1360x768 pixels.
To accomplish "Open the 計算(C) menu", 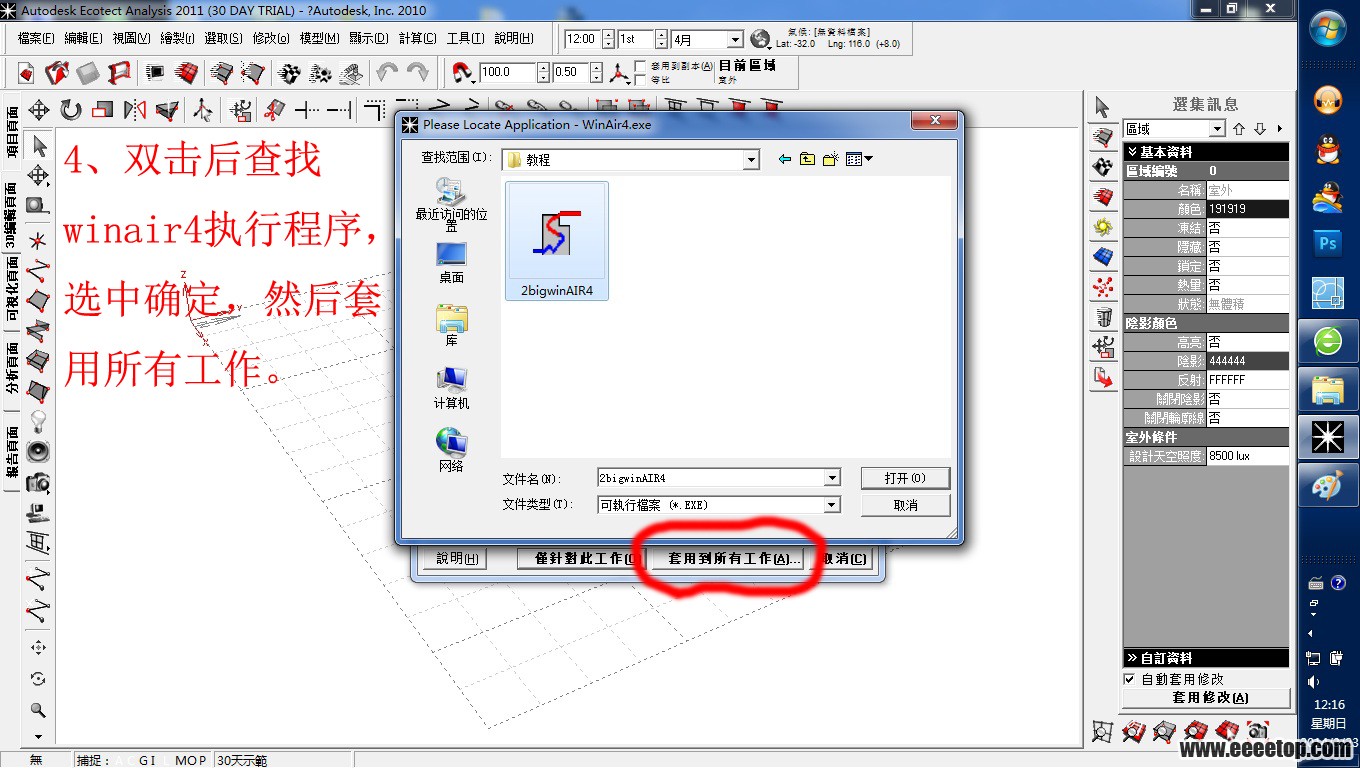I will point(417,38).
